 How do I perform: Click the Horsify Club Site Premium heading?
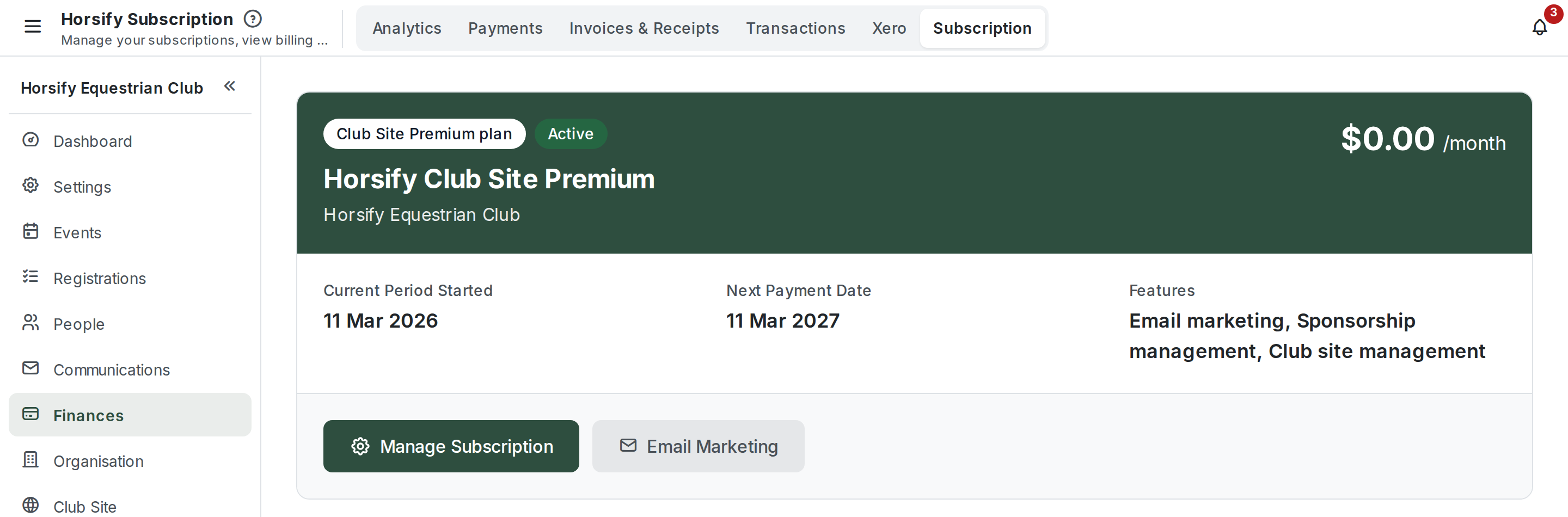point(489,179)
